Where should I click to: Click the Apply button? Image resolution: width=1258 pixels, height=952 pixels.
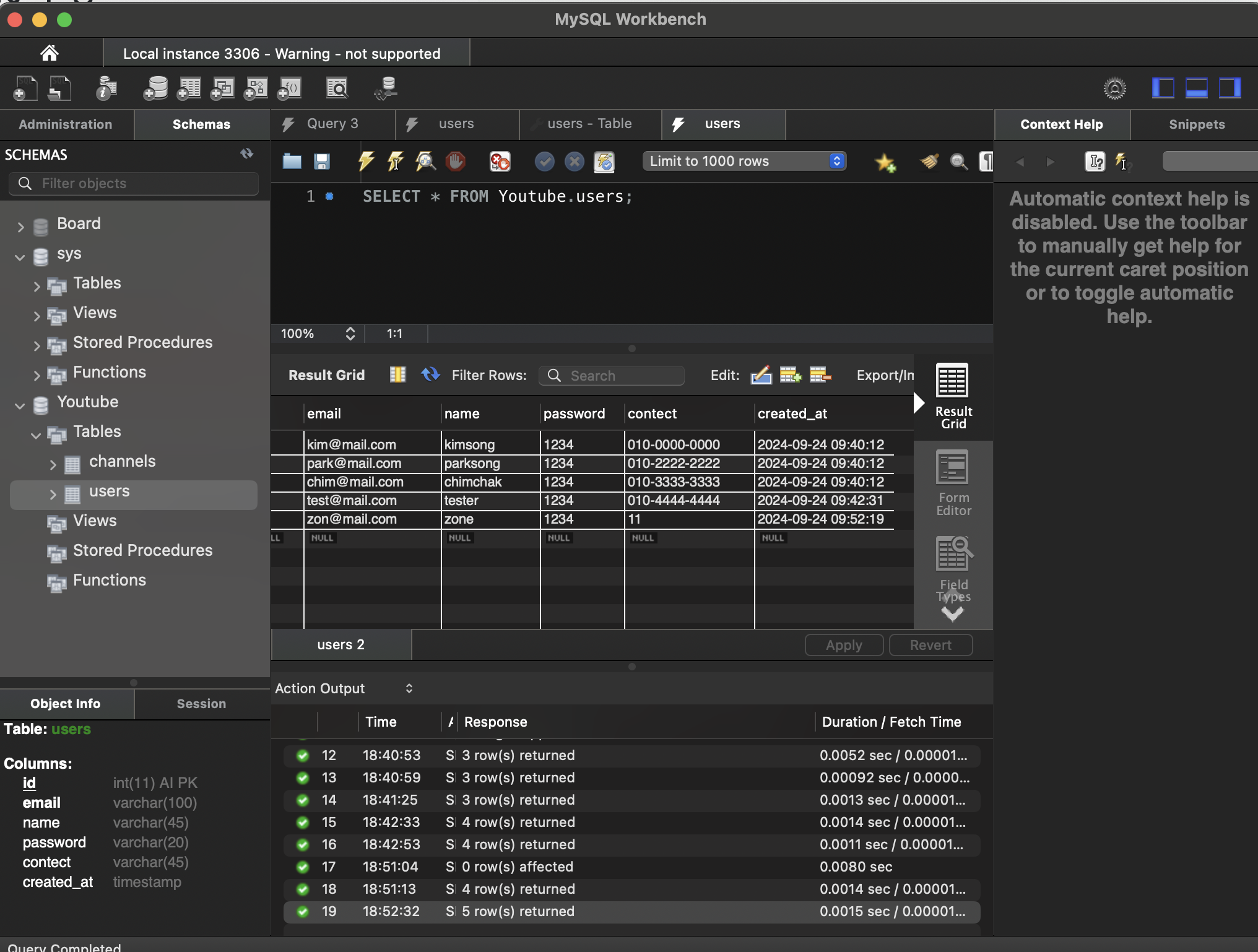tap(843, 645)
